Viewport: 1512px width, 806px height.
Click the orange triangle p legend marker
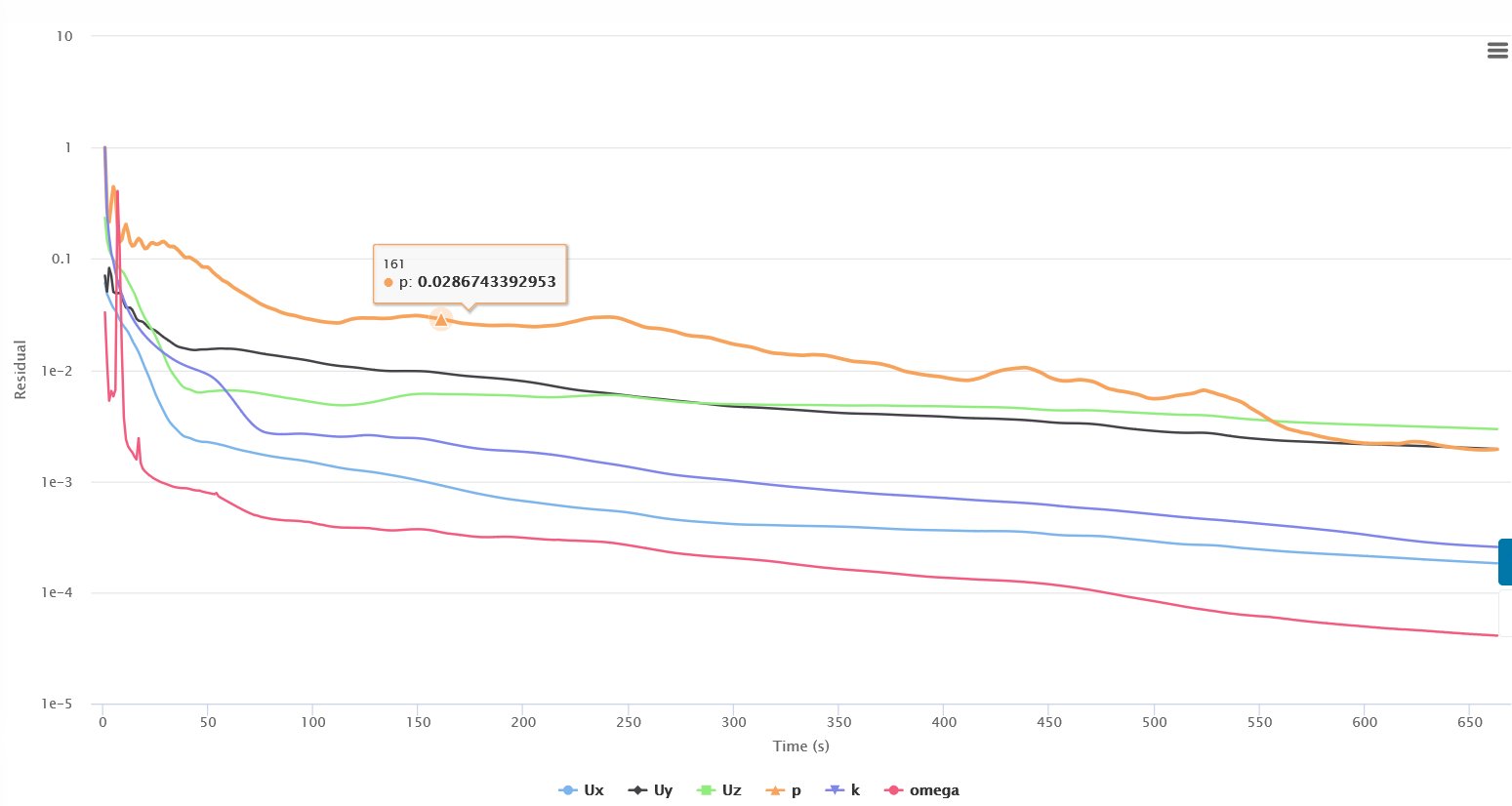[x=775, y=790]
